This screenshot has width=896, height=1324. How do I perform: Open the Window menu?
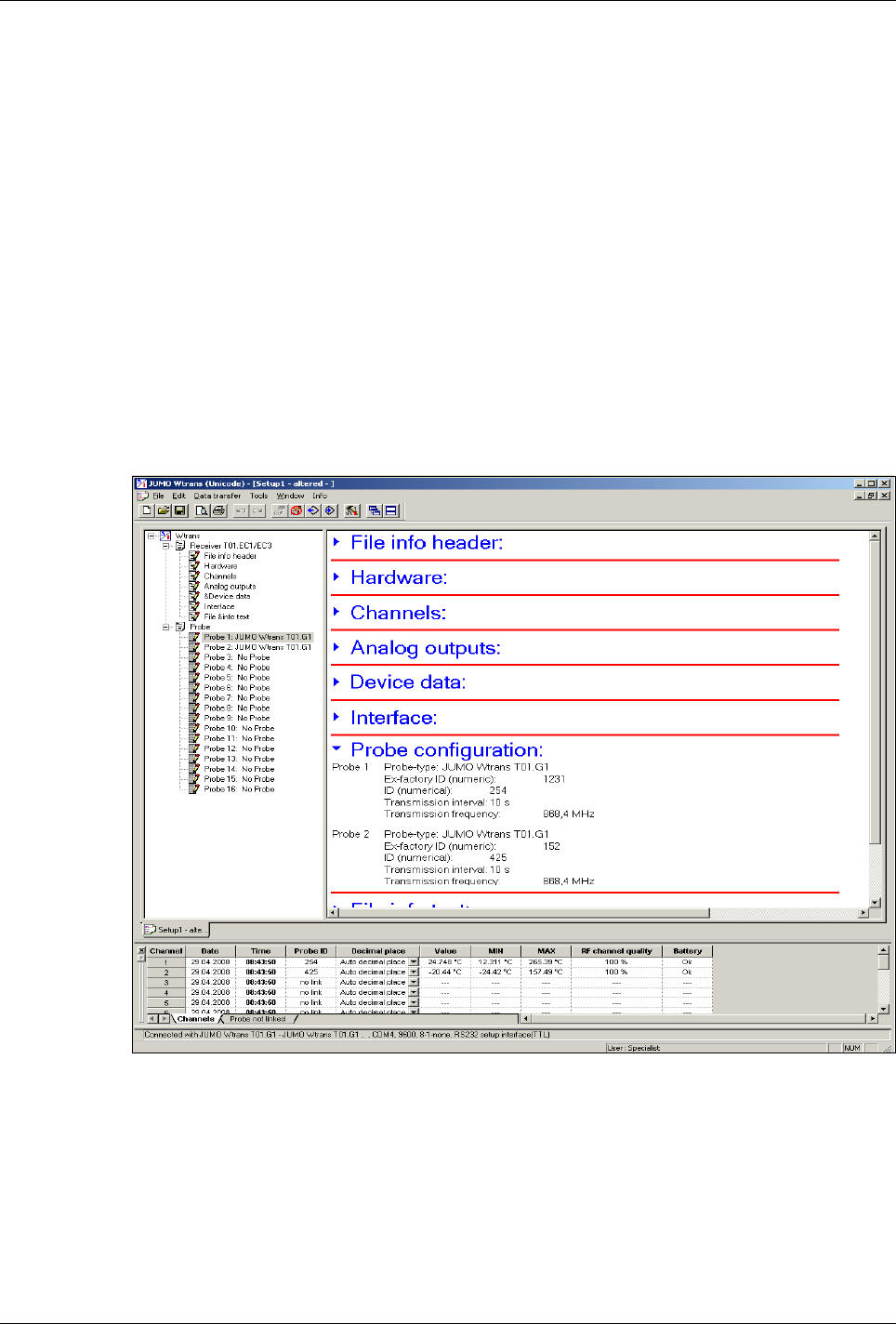click(x=290, y=496)
